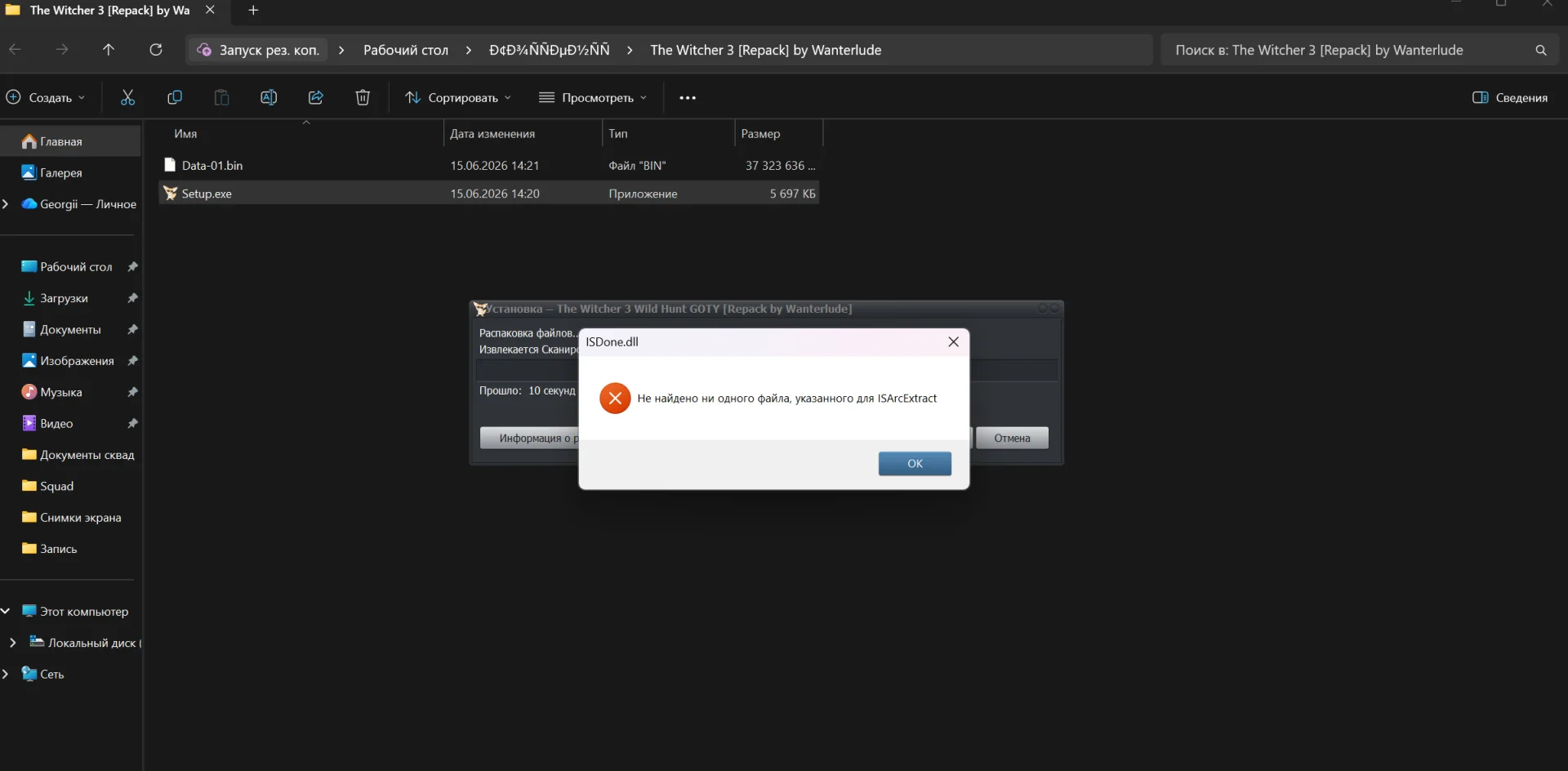
Task: Click the Paste clipboard icon
Action: (221, 97)
